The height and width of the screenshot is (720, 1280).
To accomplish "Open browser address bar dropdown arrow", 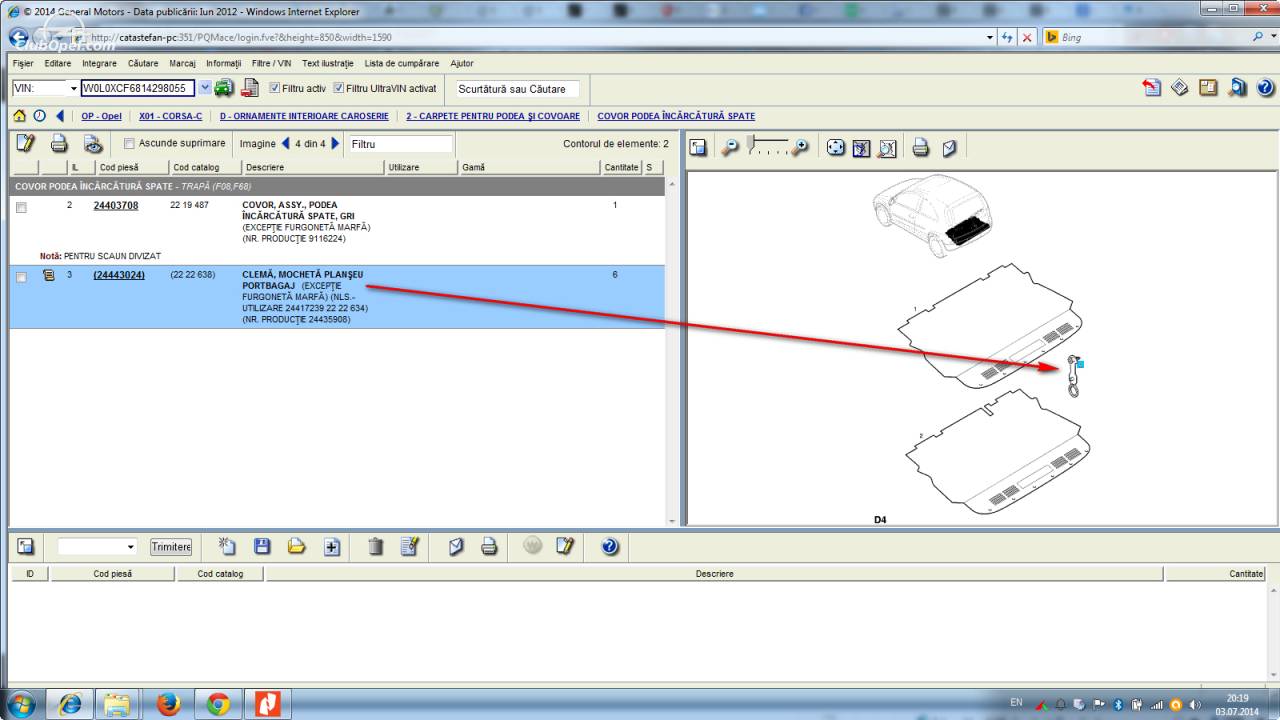I will pyautogui.click(x=990, y=37).
